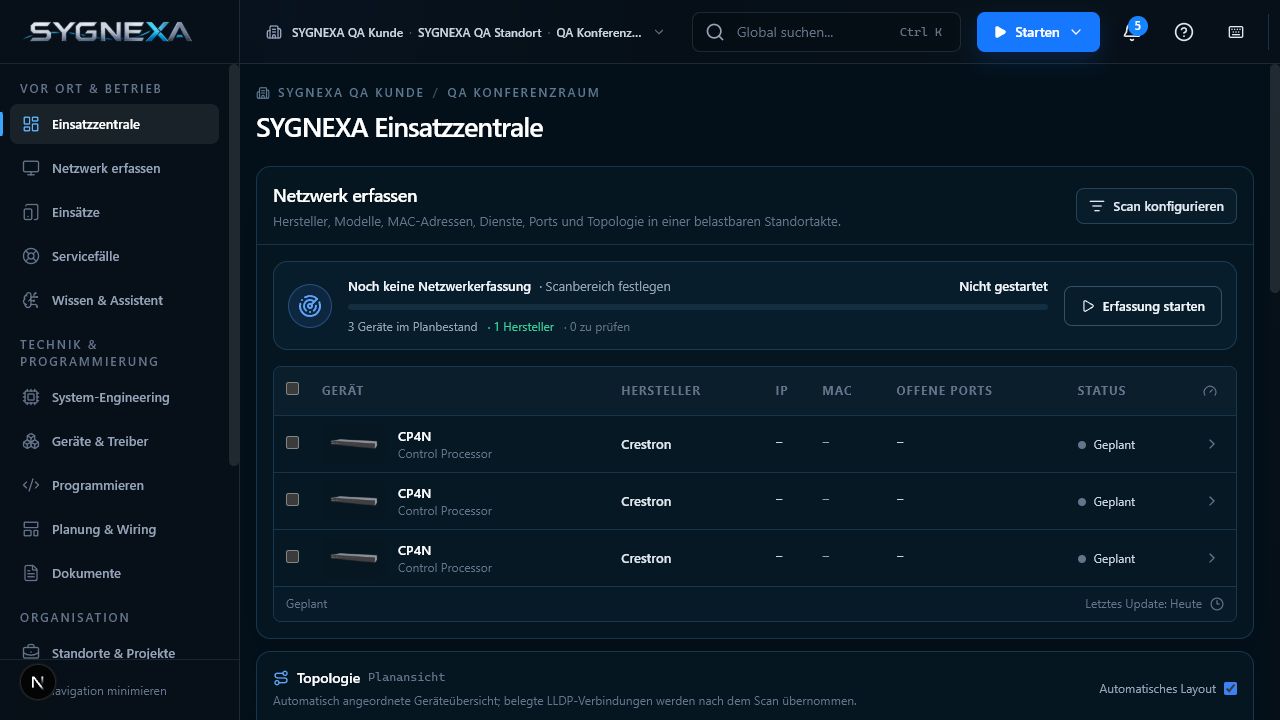The width and height of the screenshot is (1280, 720).
Task: Click Geplant status of third row
Action: pyautogui.click(x=1107, y=558)
